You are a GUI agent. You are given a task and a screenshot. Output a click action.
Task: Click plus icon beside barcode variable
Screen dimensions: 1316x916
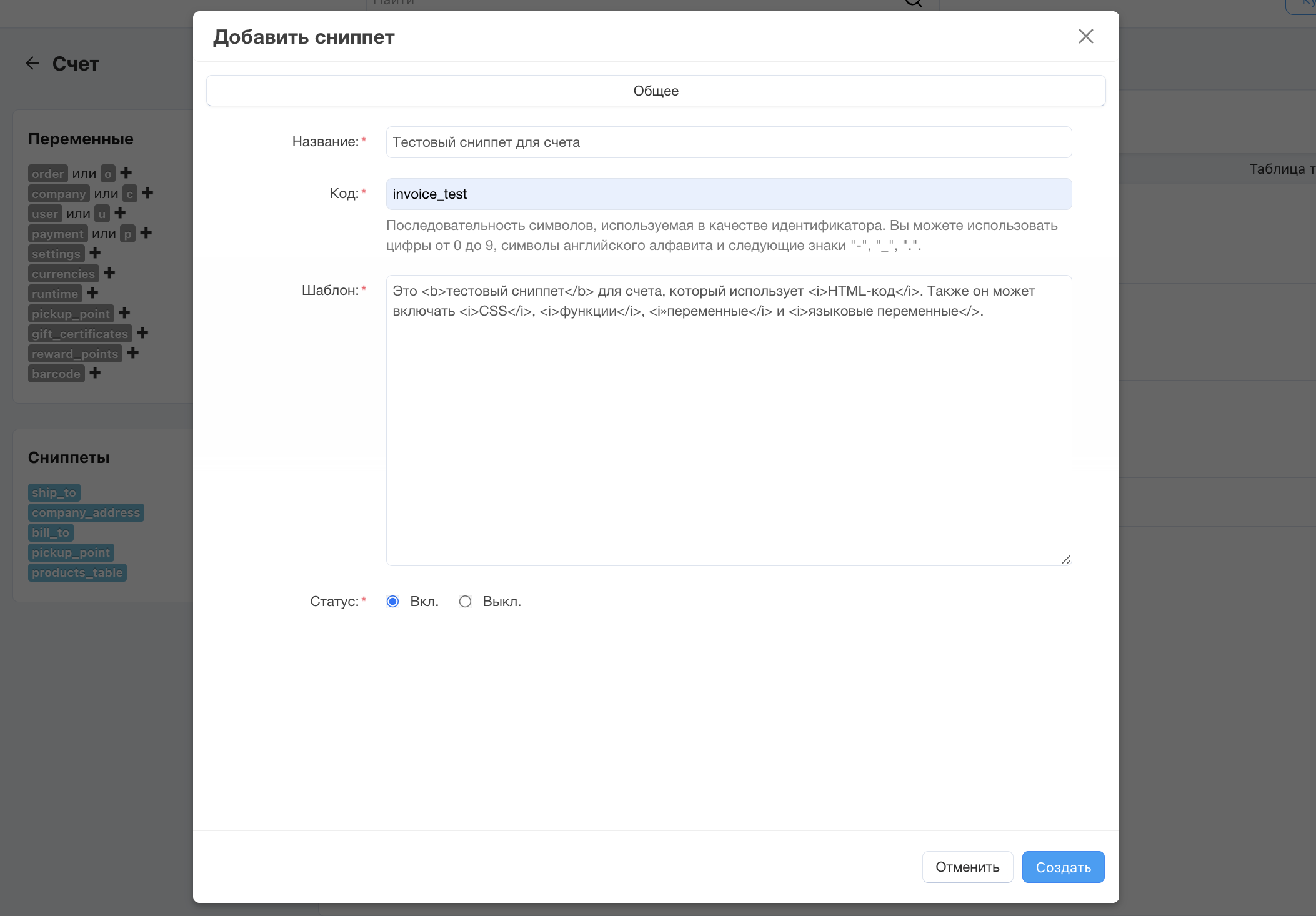click(95, 373)
